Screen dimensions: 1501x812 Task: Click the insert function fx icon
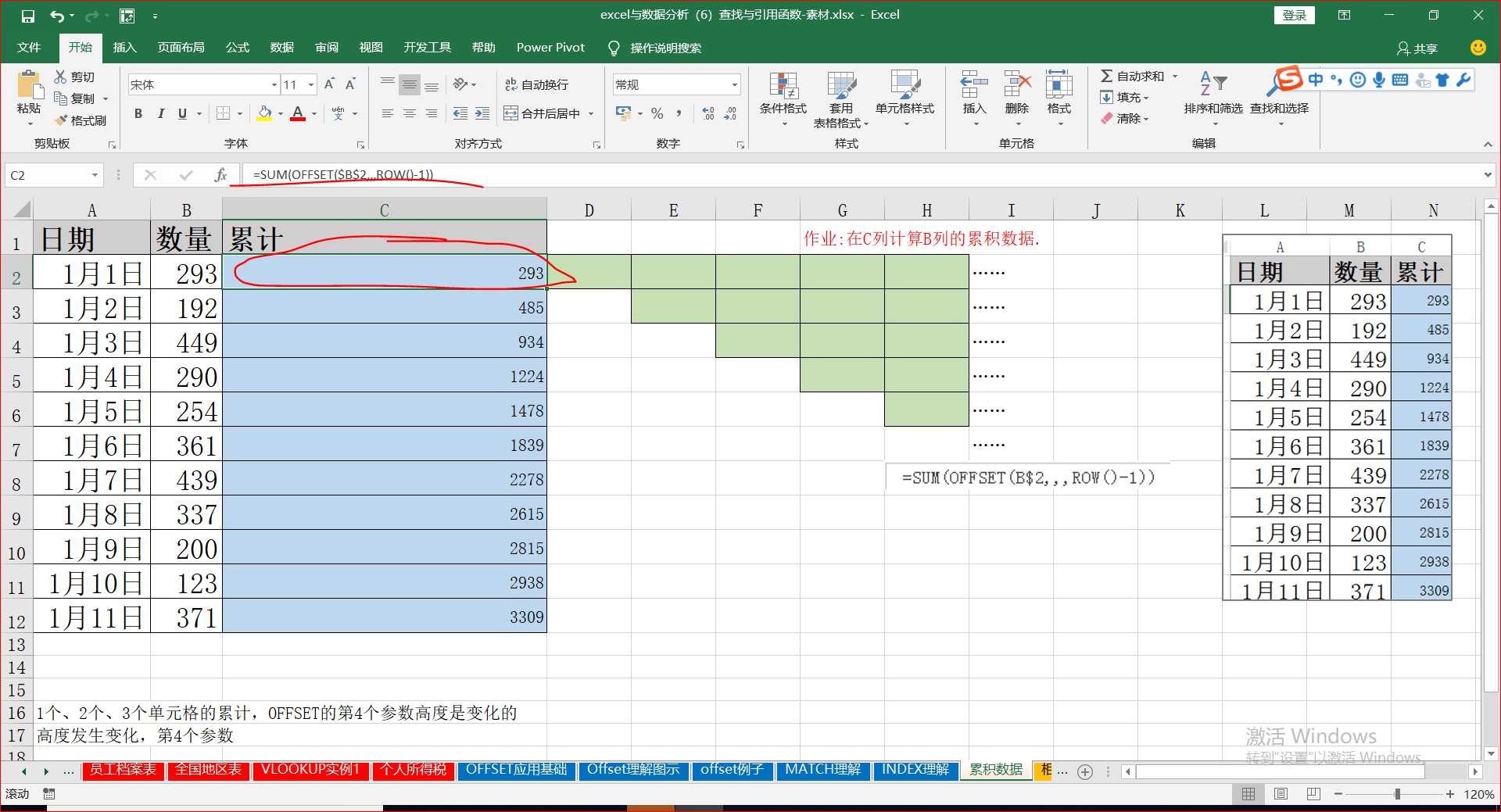click(220, 175)
